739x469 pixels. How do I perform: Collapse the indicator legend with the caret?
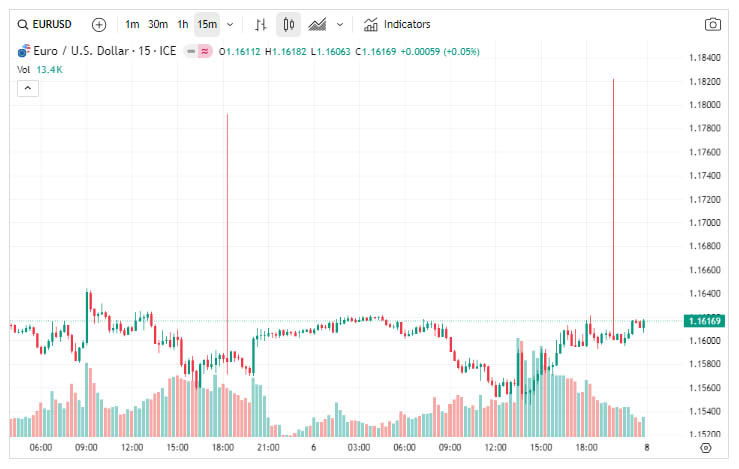(x=28, y=88)
